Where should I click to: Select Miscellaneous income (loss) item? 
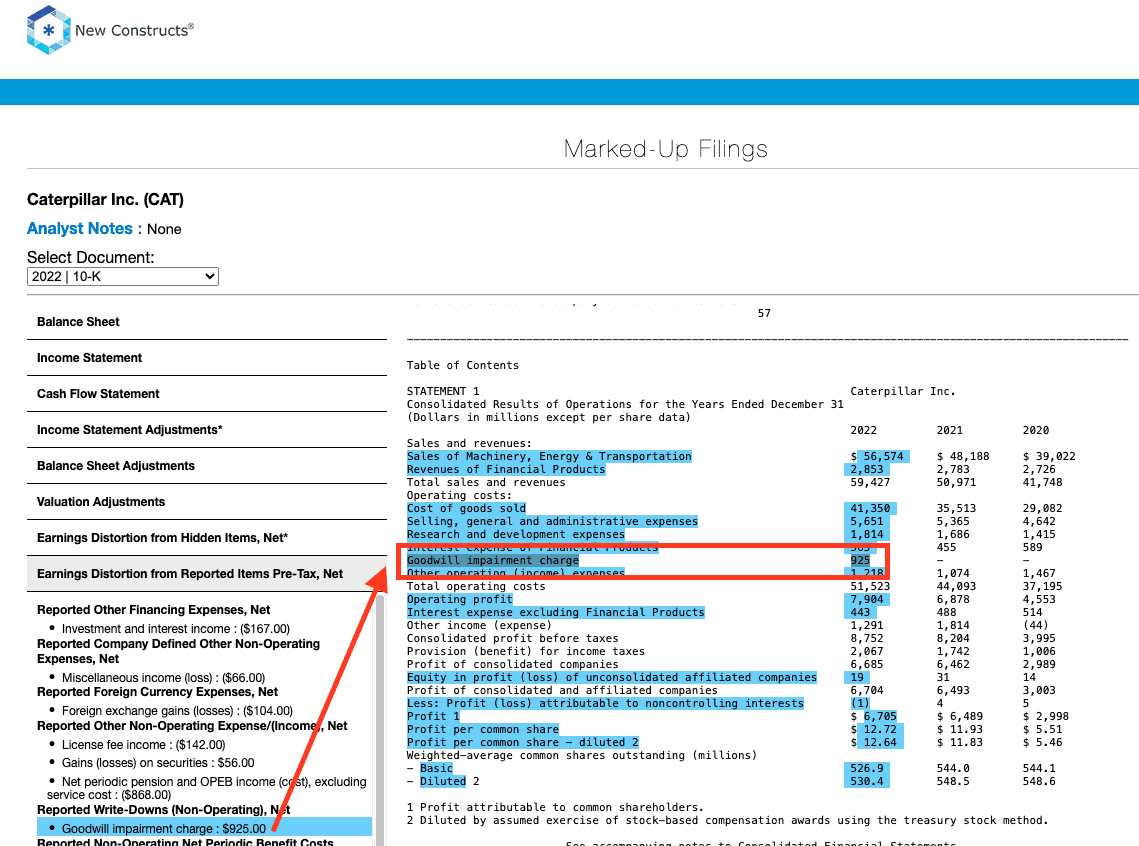click(x=163, y=678)
